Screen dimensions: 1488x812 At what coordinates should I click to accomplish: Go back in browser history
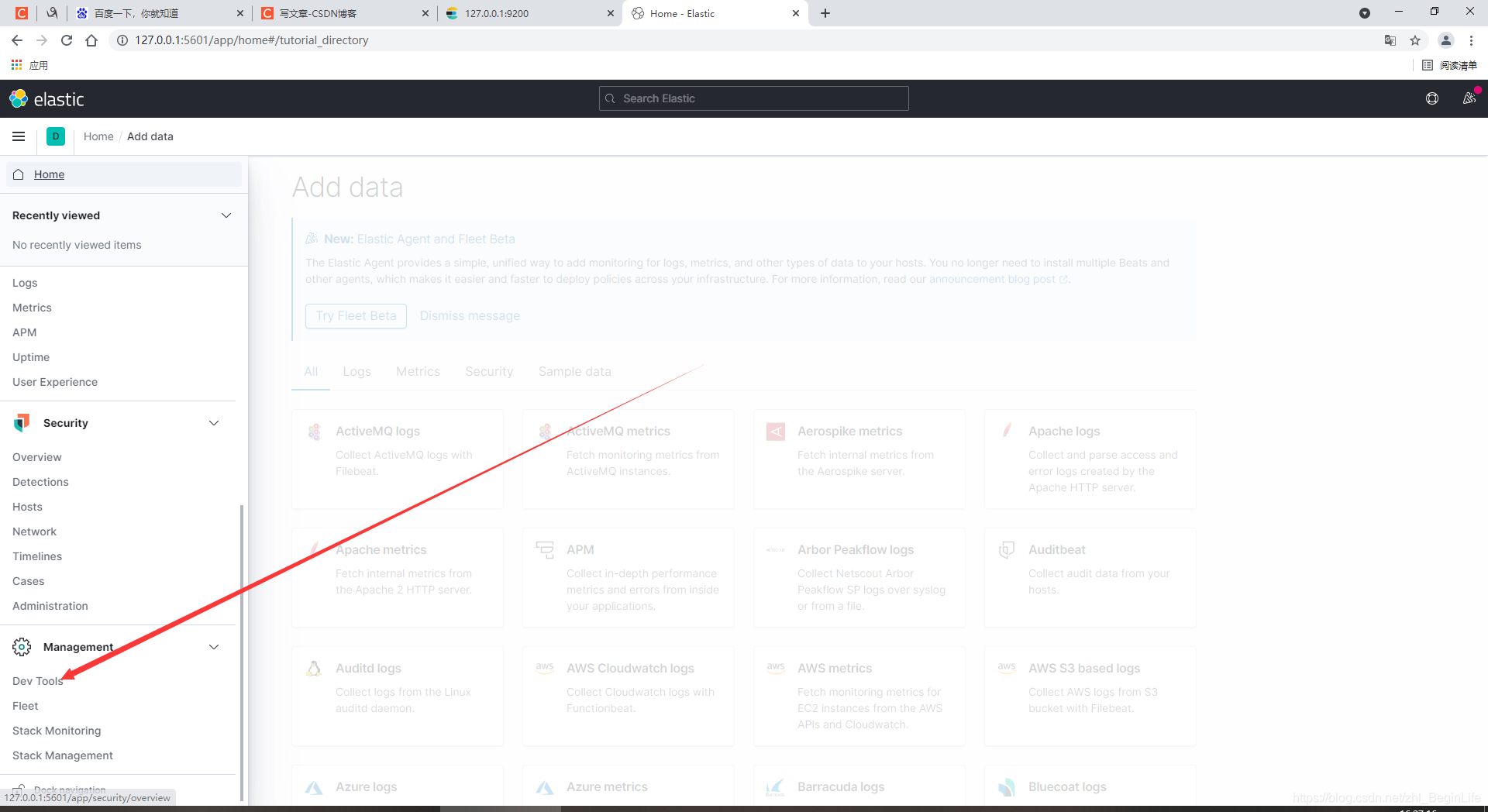pos(17,40)
